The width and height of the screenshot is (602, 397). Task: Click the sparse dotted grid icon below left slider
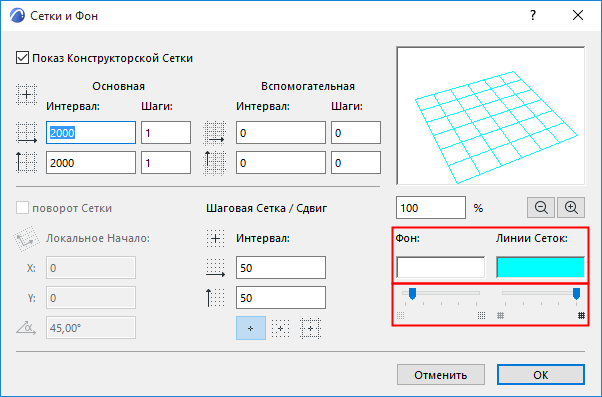pyautogui.click(x=400, y=316)
